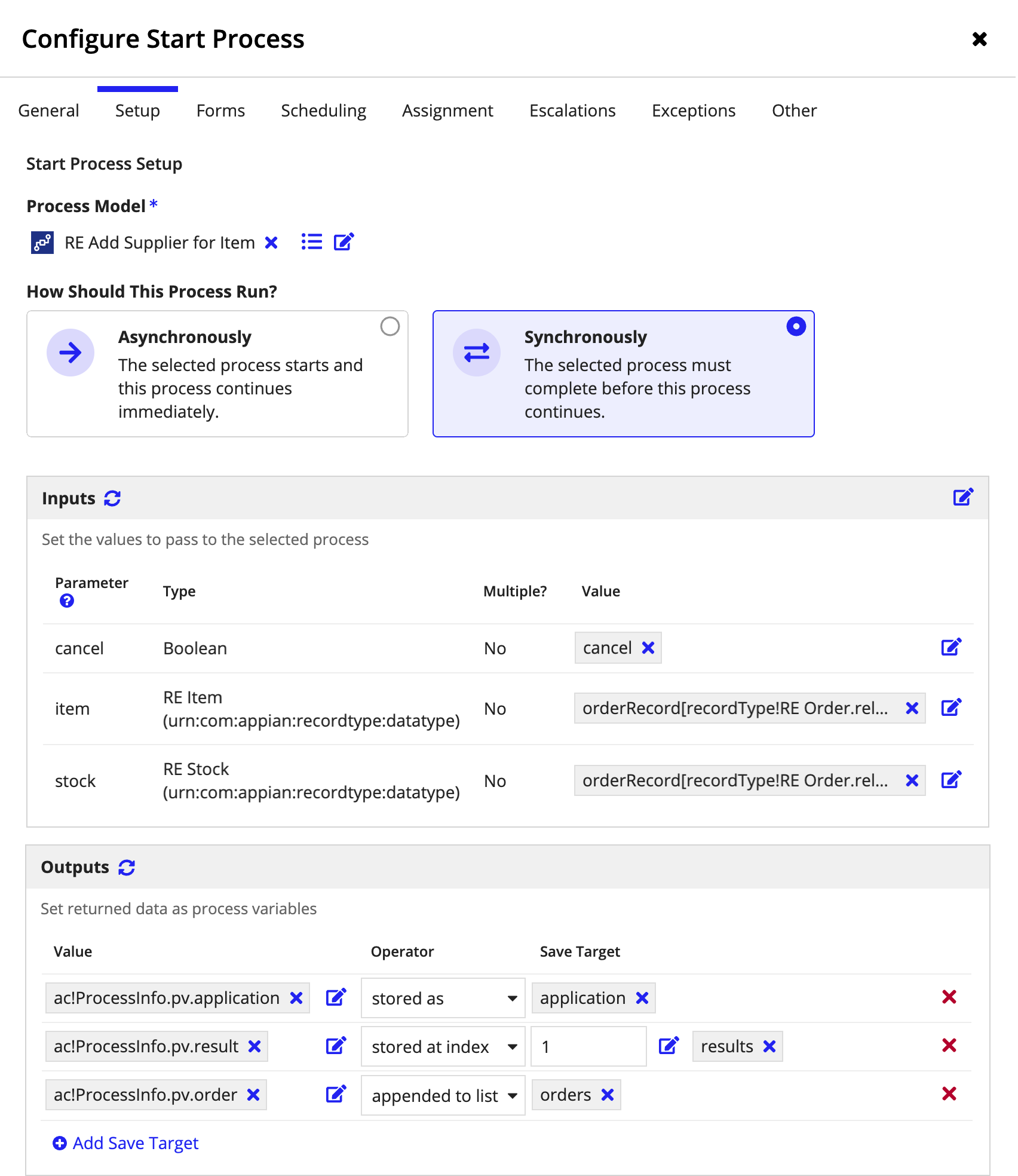
Task: Switch to the Forms tab
Action: [221, 111]
